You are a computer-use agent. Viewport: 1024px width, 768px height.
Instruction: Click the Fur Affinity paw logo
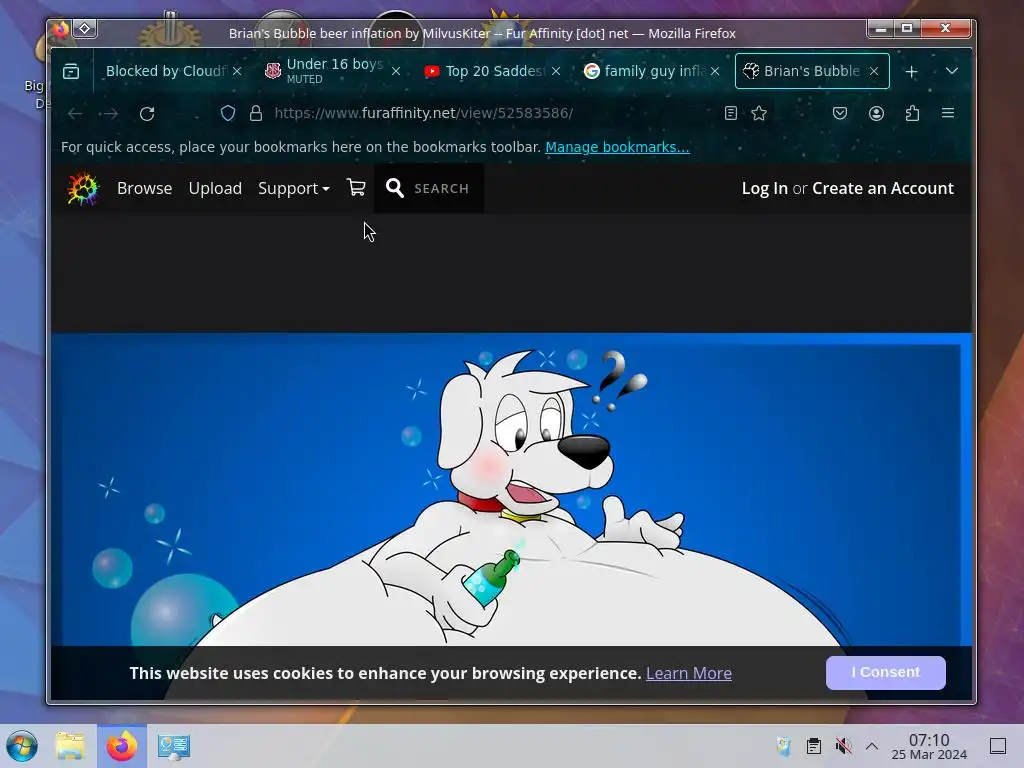click(x=83, y=189)
